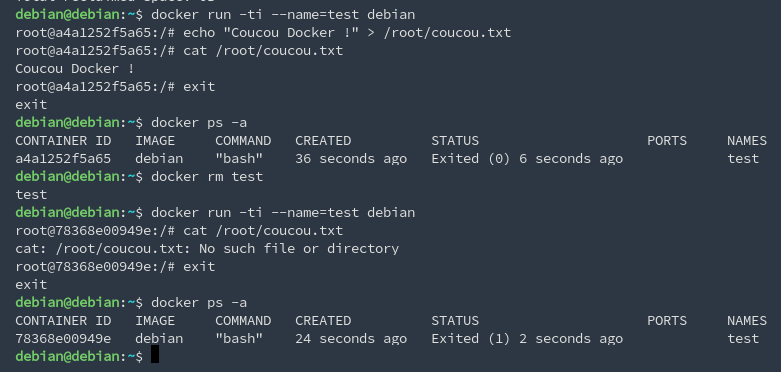Click the 'Exited (0) 6 seconds ago' status
Viewport: 781px width, 372px height.
(527, 159)
